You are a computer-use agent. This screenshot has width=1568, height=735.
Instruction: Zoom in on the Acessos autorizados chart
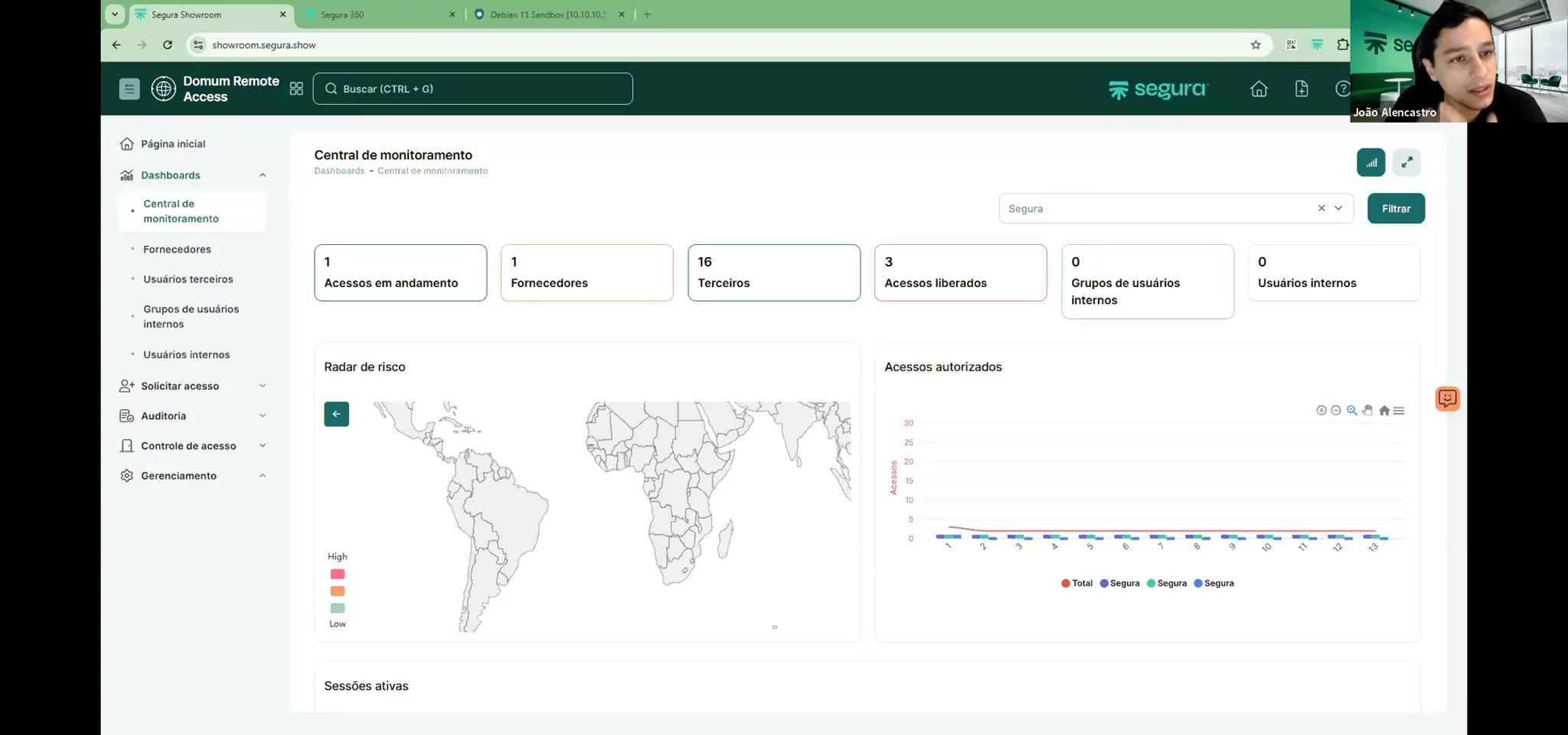1321,410
